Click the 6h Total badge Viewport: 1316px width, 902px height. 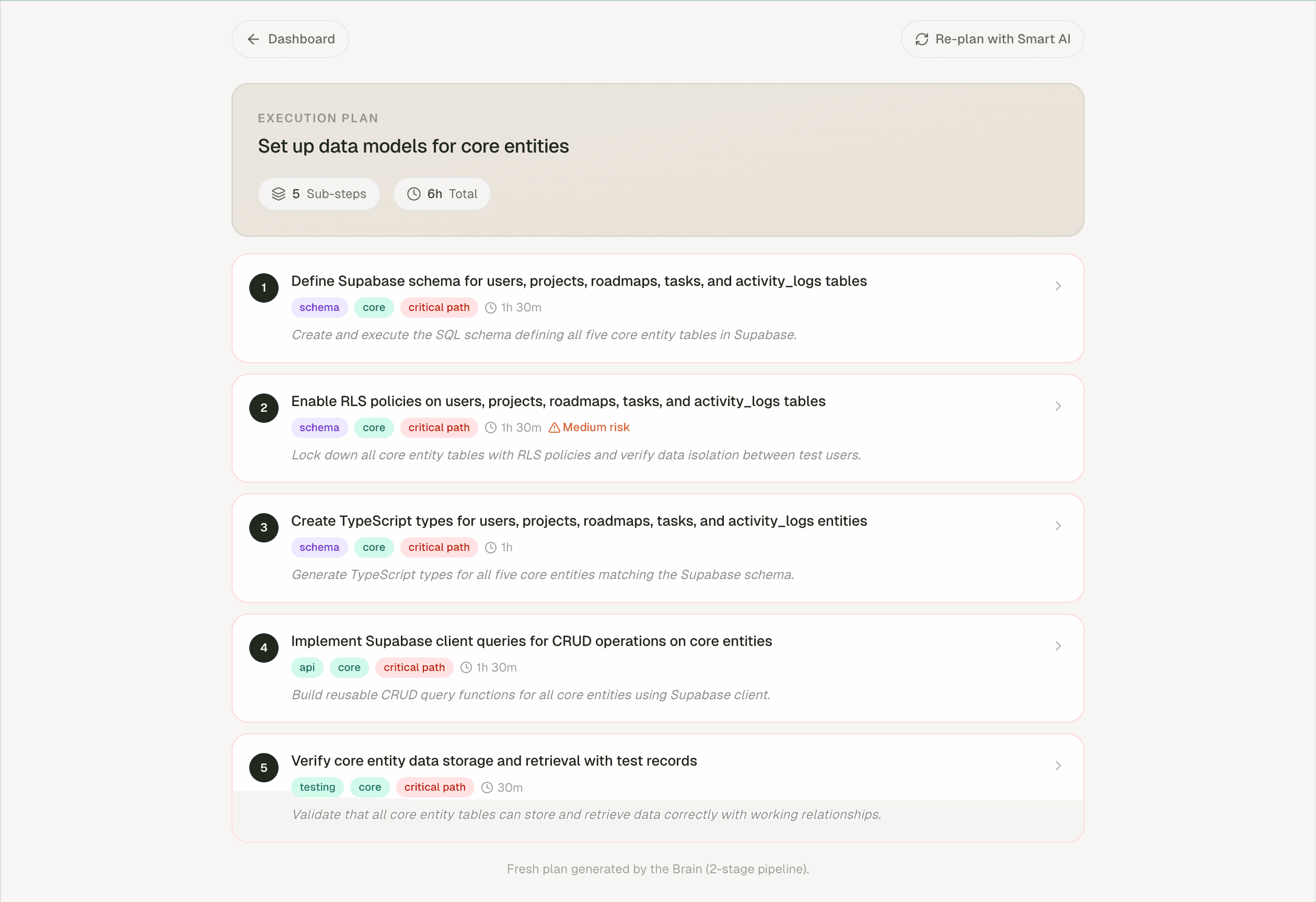(x=442, y=194)
